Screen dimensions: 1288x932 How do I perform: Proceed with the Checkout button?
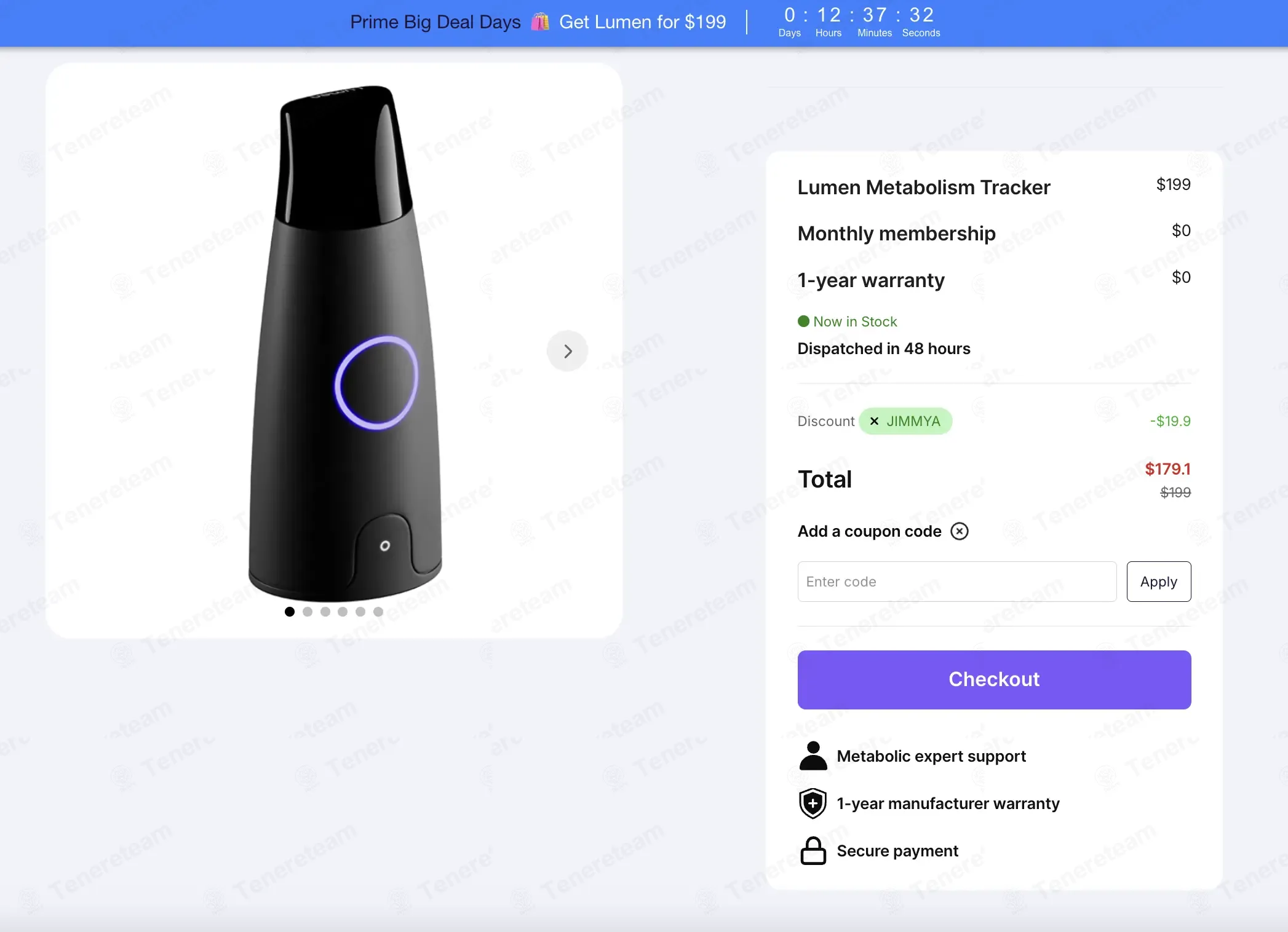click(994, 679)
